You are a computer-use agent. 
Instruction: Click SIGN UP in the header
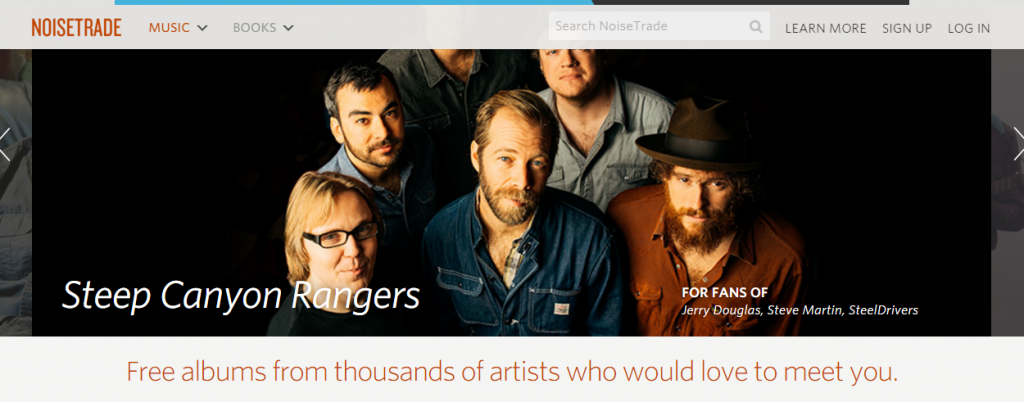[x=907, y=28]
